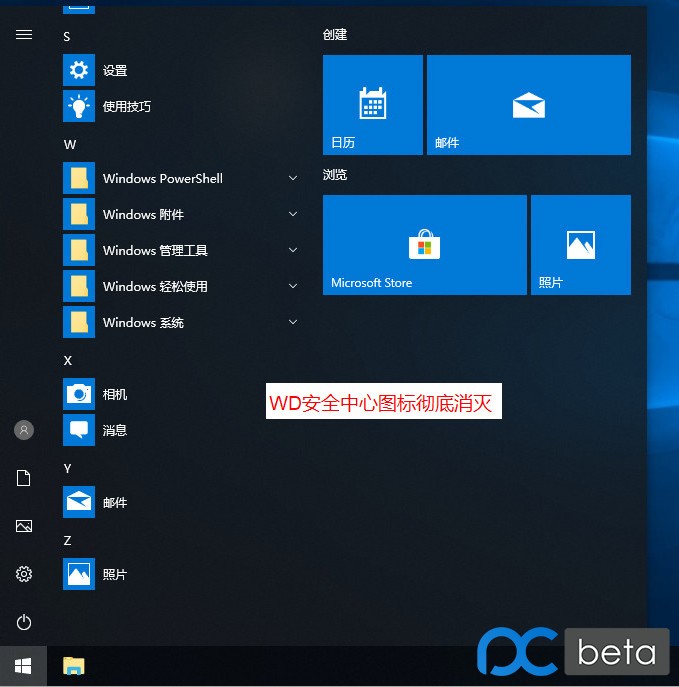This screenshot has width=679, height=687.
Task: Open File Explorer from the taskbar
Action: click(74, 666)
